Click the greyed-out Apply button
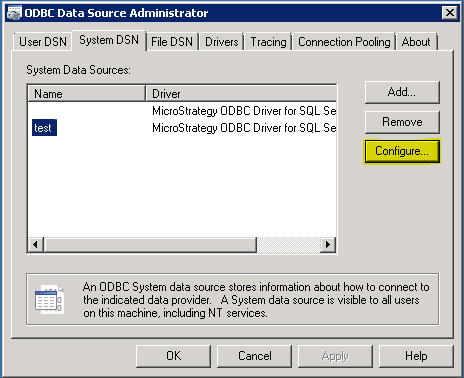Viewport: 464px width, 378px height. 335,356
